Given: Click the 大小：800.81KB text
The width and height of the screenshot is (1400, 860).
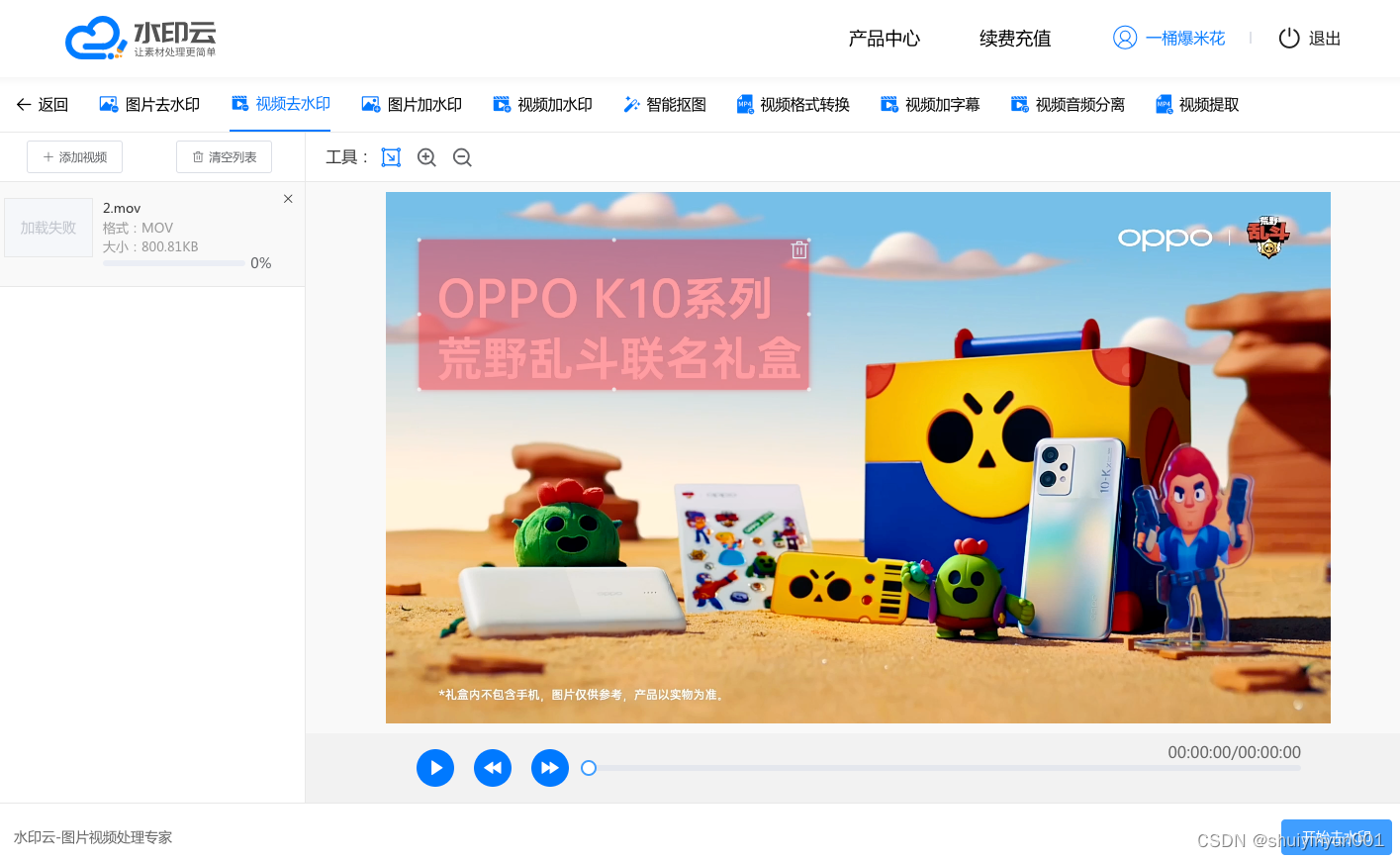Looking at the screenshot, I should click(150, 246).
